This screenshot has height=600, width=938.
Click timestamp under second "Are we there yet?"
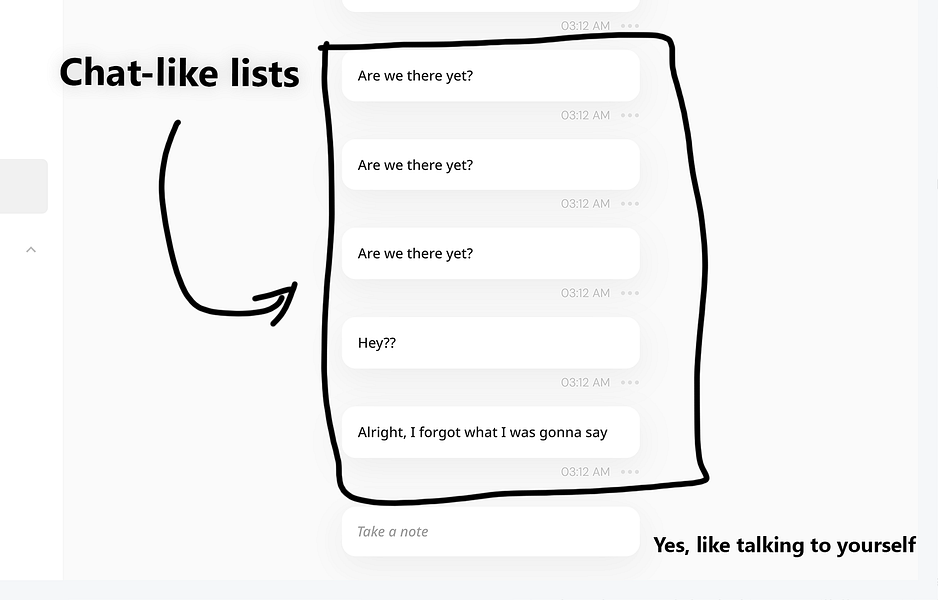click(585, 204)
